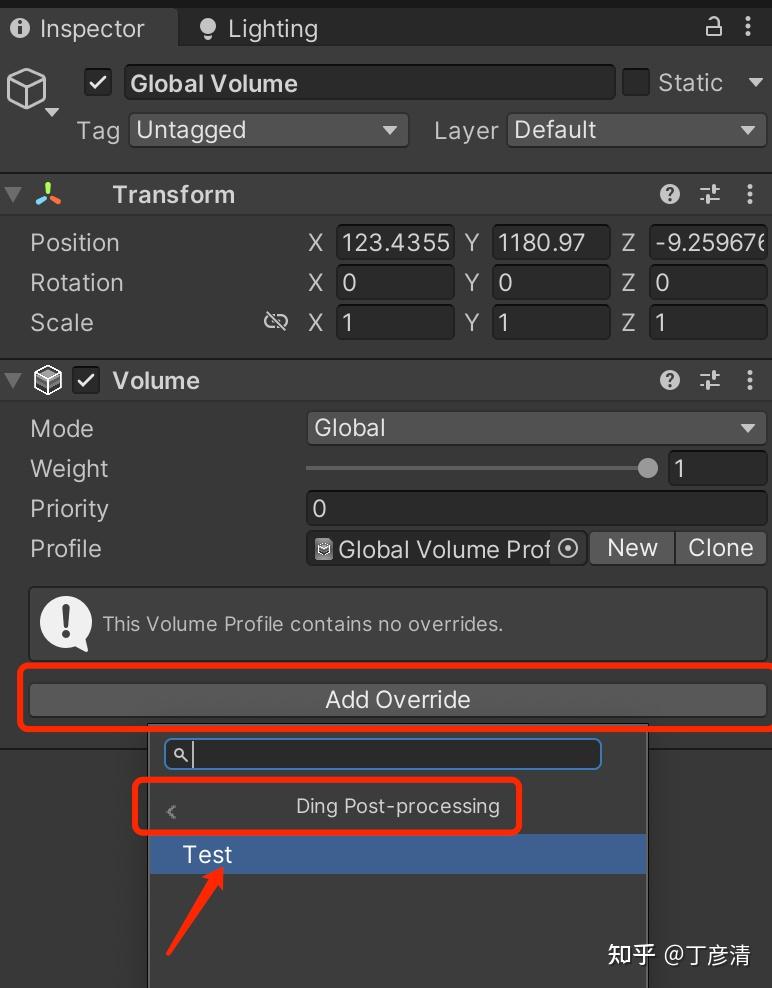Open the Volume component presets icon
Image resolution: width=772 pixels, height=988 pixels.
710,380
